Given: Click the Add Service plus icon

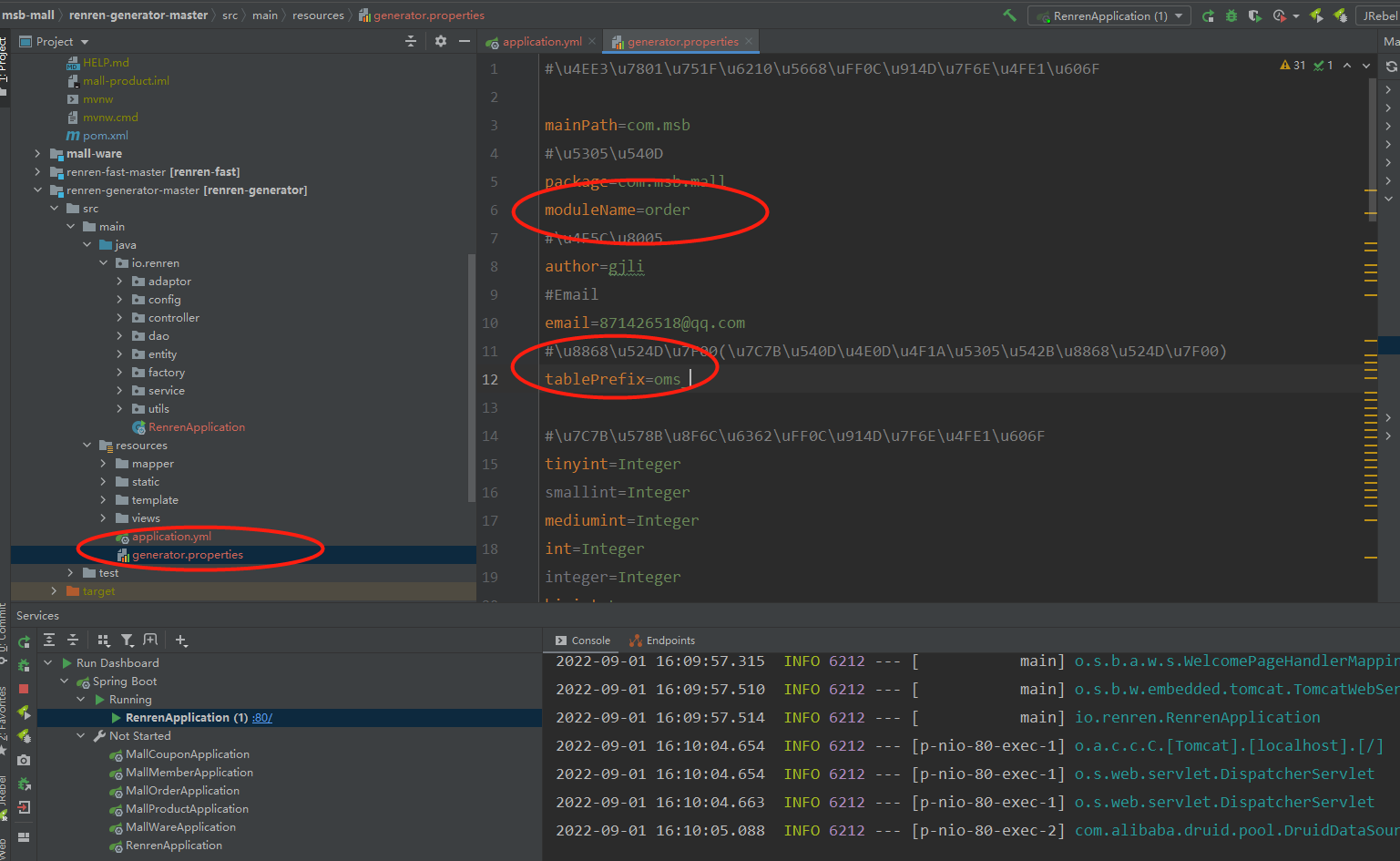Looking at the screenshot, I should [181, 641].
